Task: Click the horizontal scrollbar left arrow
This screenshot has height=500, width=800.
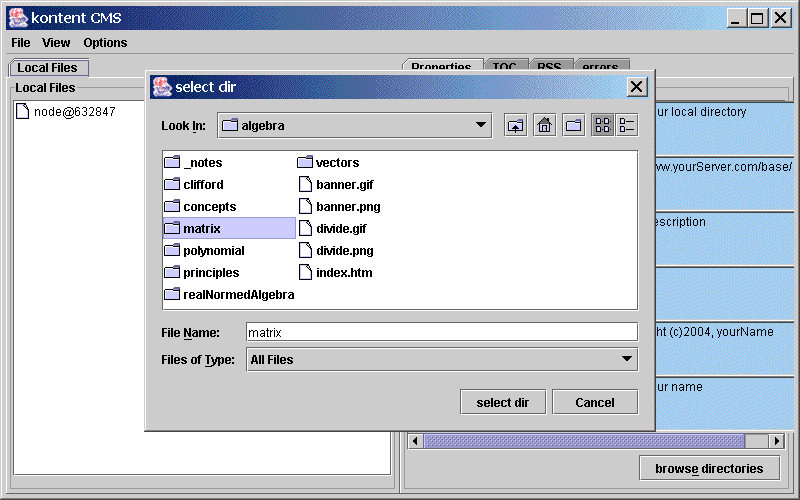Action: pyautogui.click(x=415, y=441)
